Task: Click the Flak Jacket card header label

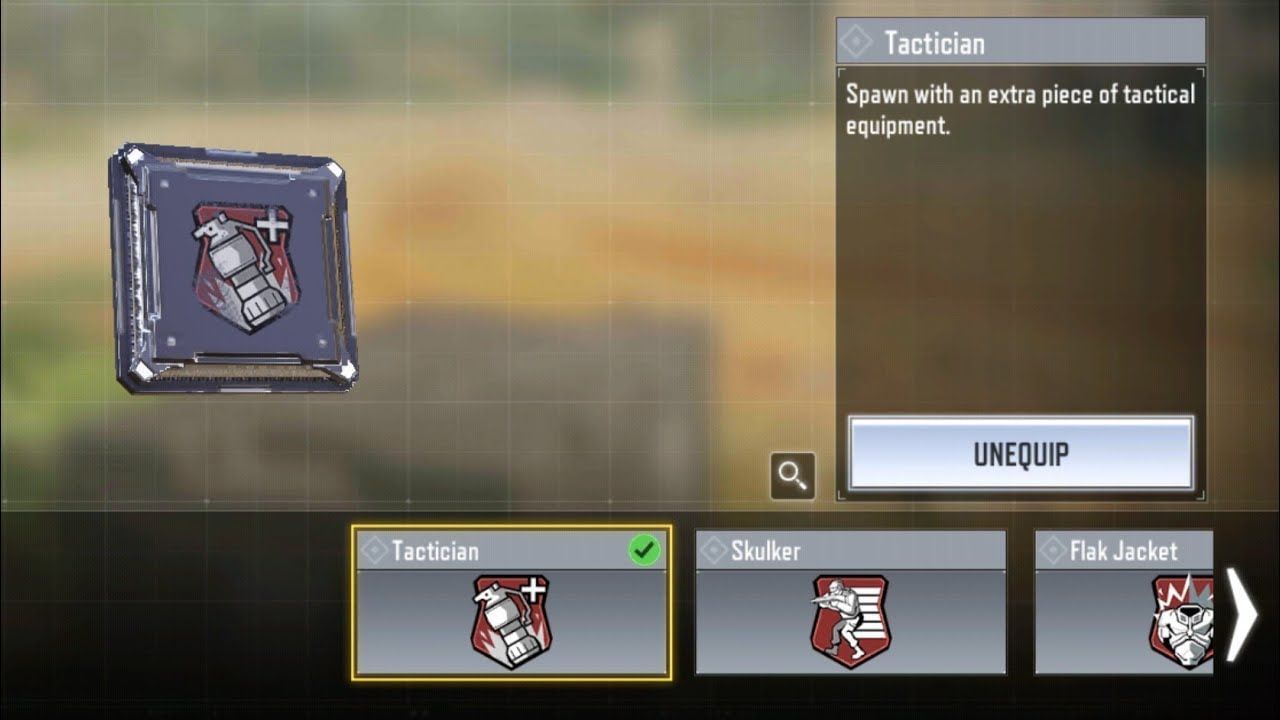Action: (x=1124, y=551)
